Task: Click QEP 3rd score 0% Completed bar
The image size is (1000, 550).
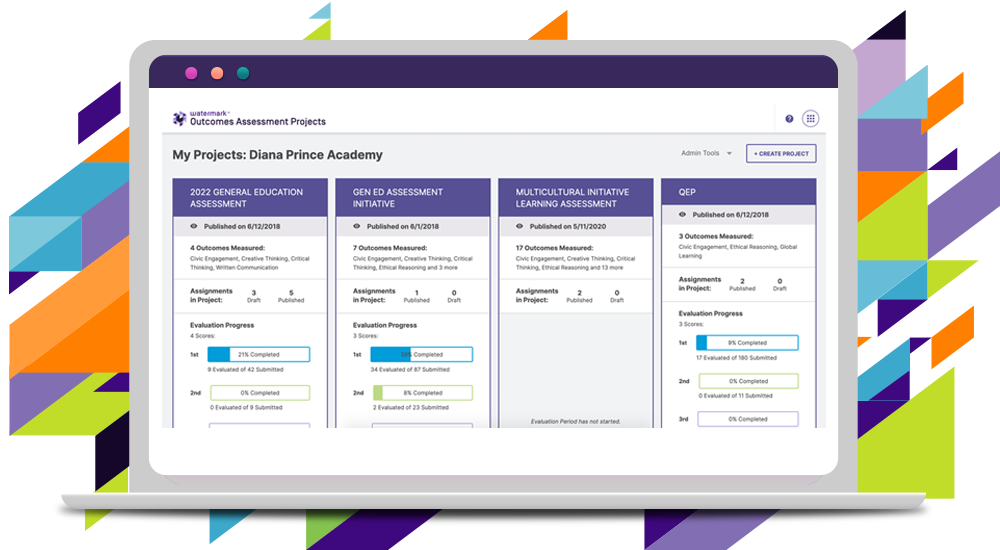Action: (x=748, y=420)
